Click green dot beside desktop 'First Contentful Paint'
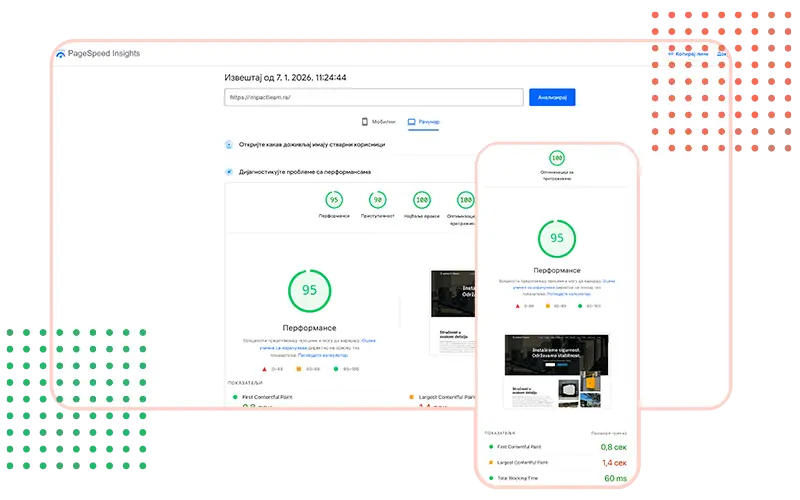Viewport: 800px width, 500px height. tap(235, 397)
